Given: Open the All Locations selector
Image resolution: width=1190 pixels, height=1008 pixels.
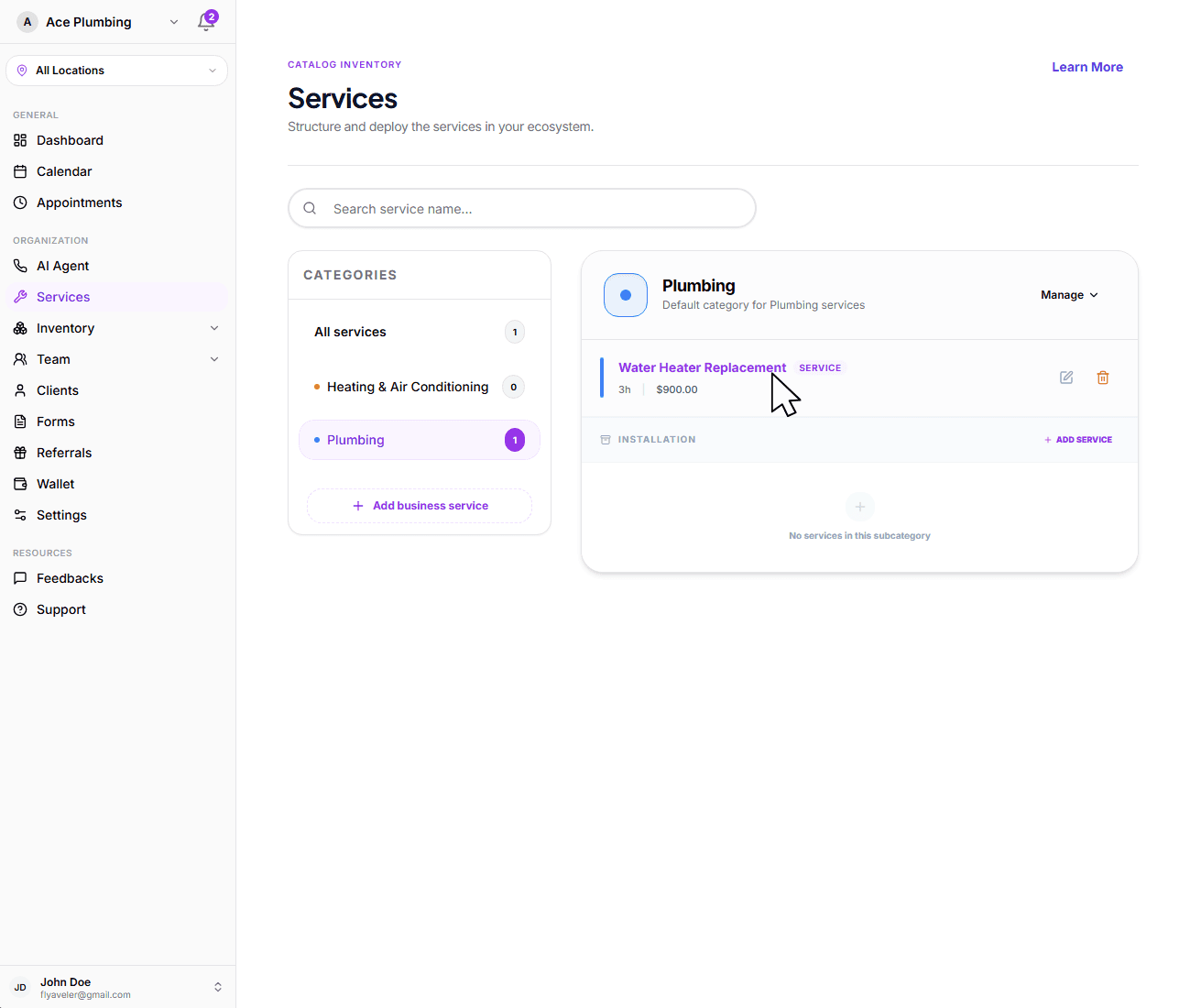Looking at the screenshot, I should pos(116,70).
